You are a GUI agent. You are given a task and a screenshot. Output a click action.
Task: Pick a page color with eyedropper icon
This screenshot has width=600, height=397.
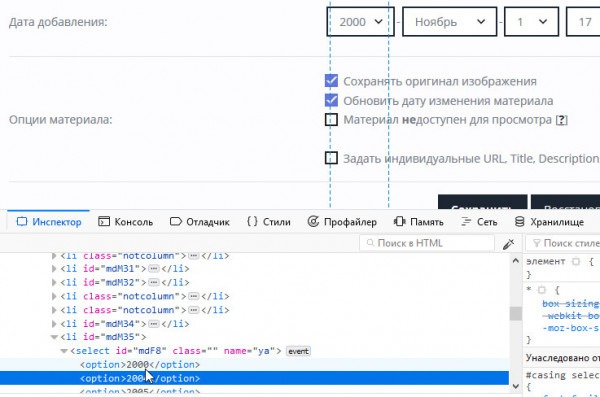(x=508, y=243)
